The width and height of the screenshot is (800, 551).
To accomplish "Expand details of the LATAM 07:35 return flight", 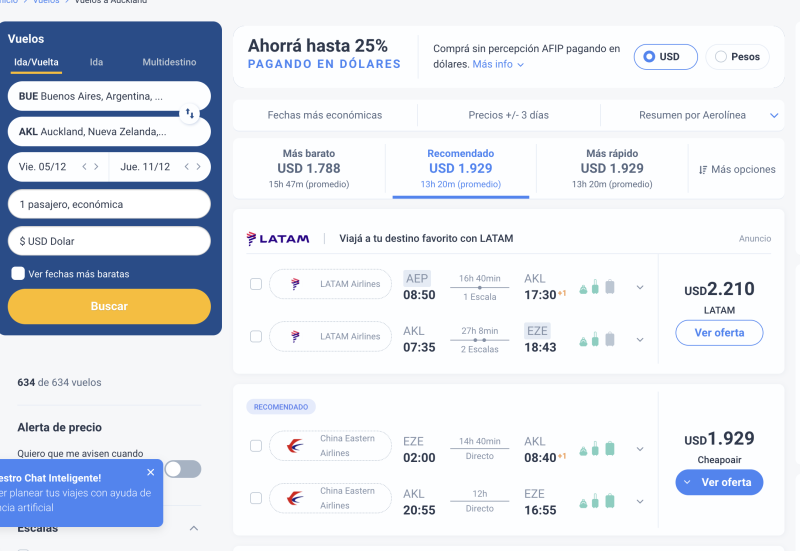I will click(640, 340).
